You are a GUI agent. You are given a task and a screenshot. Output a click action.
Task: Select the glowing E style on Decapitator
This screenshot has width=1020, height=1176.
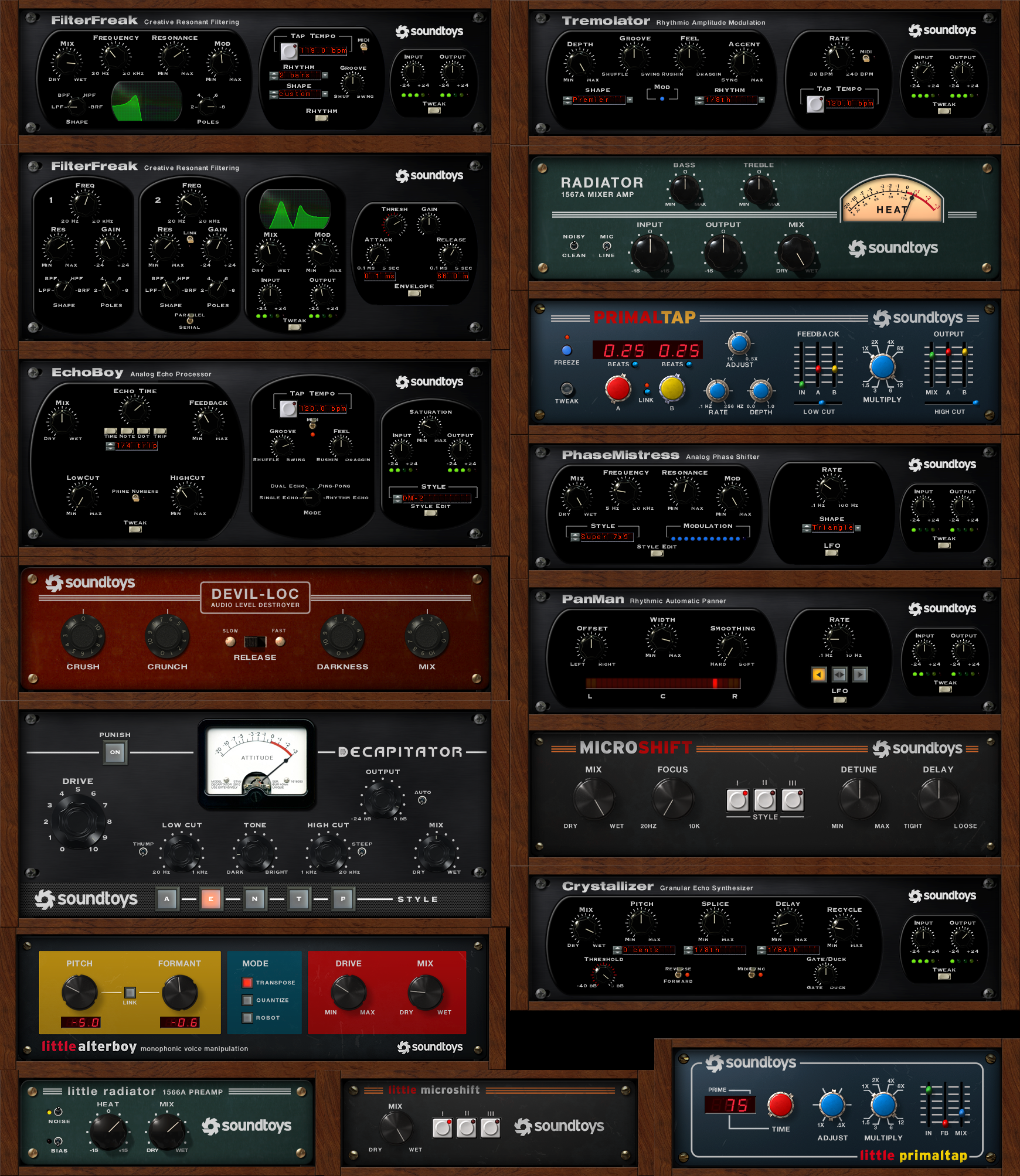tap(211, 898)
